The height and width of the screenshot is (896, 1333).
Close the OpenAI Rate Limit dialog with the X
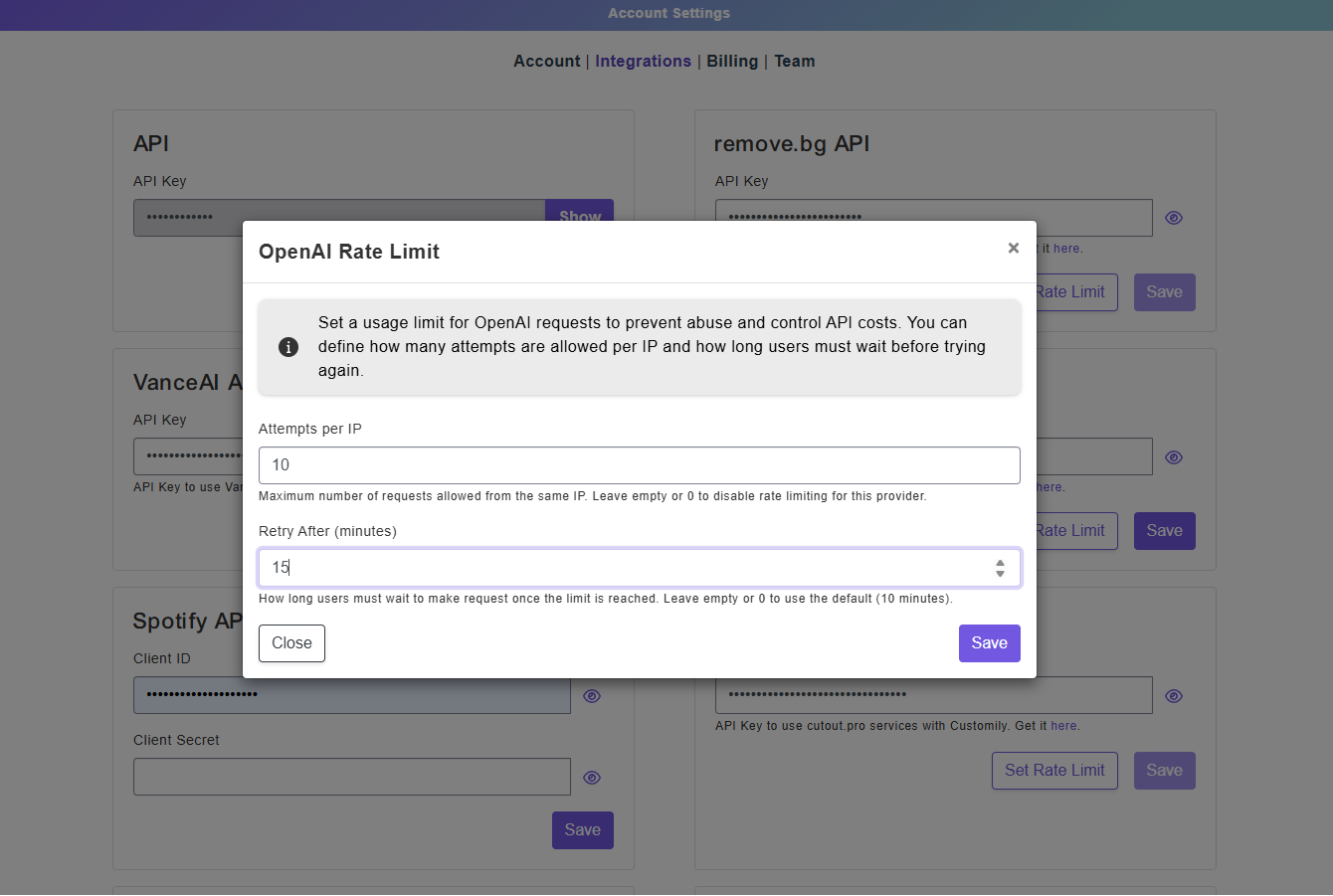tap(1013, 248)
